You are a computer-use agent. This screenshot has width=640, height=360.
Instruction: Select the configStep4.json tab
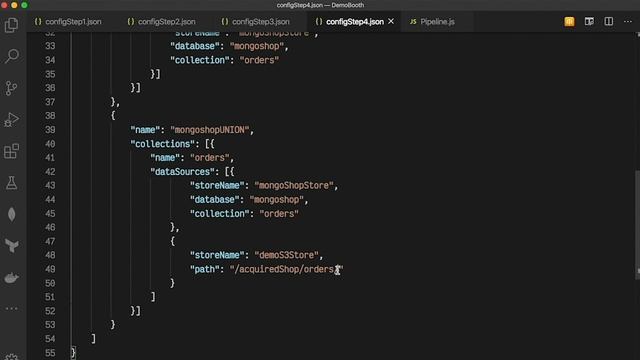coord(354,22)
